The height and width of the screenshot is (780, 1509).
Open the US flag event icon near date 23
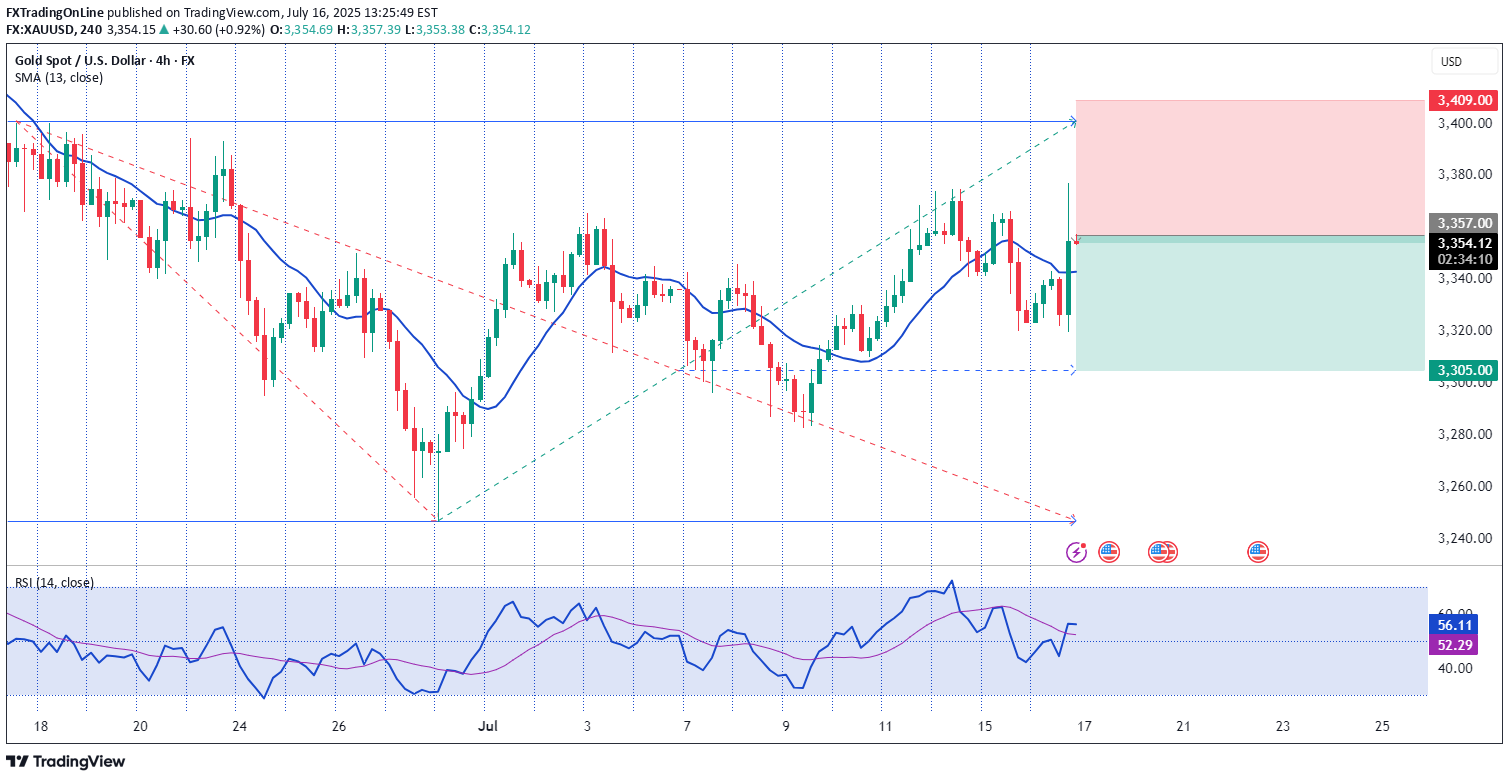1258,551
